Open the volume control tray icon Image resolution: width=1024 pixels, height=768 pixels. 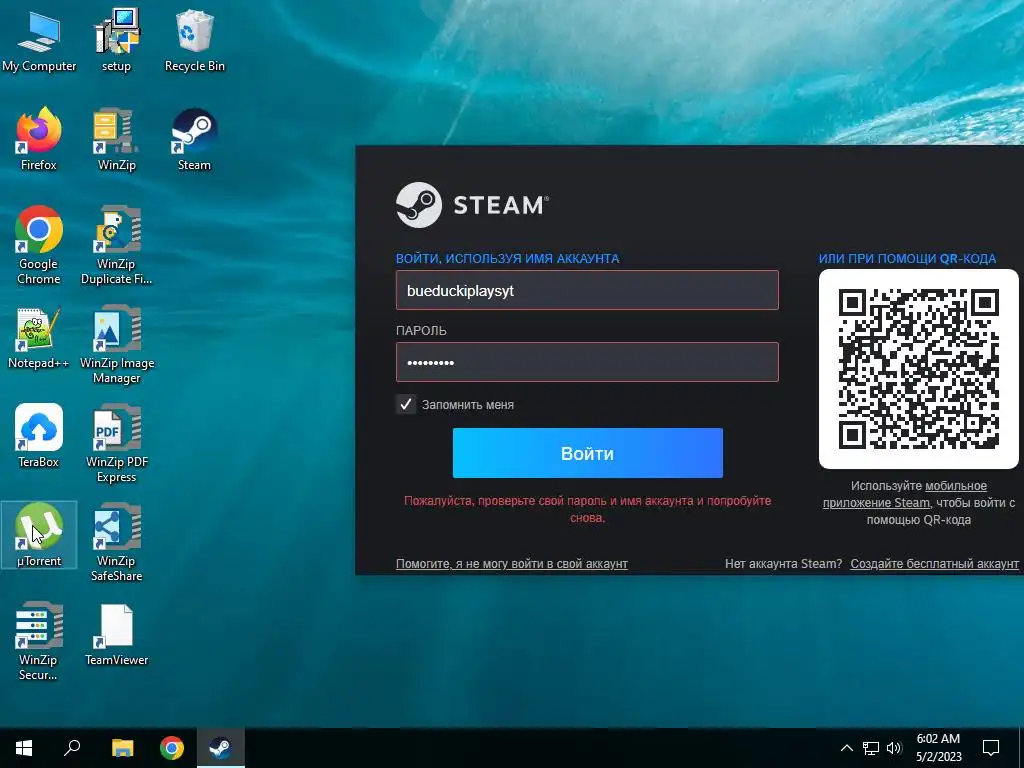point(894,748)
